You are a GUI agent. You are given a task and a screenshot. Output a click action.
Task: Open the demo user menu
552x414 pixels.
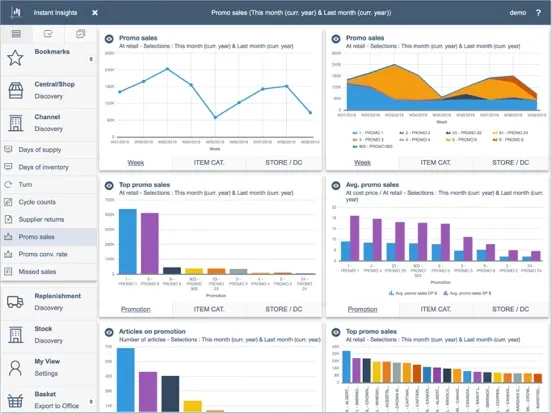[518, 13]
